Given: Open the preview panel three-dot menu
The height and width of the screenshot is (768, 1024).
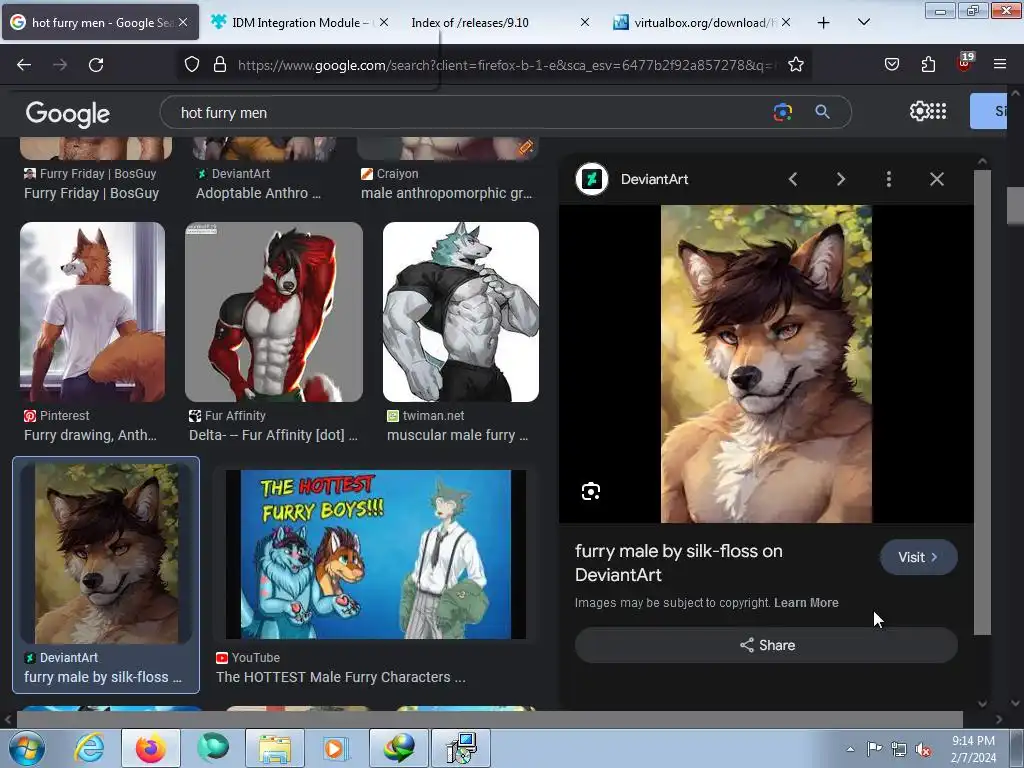Looking at the screenshot, I should click(x=889, y=179).
